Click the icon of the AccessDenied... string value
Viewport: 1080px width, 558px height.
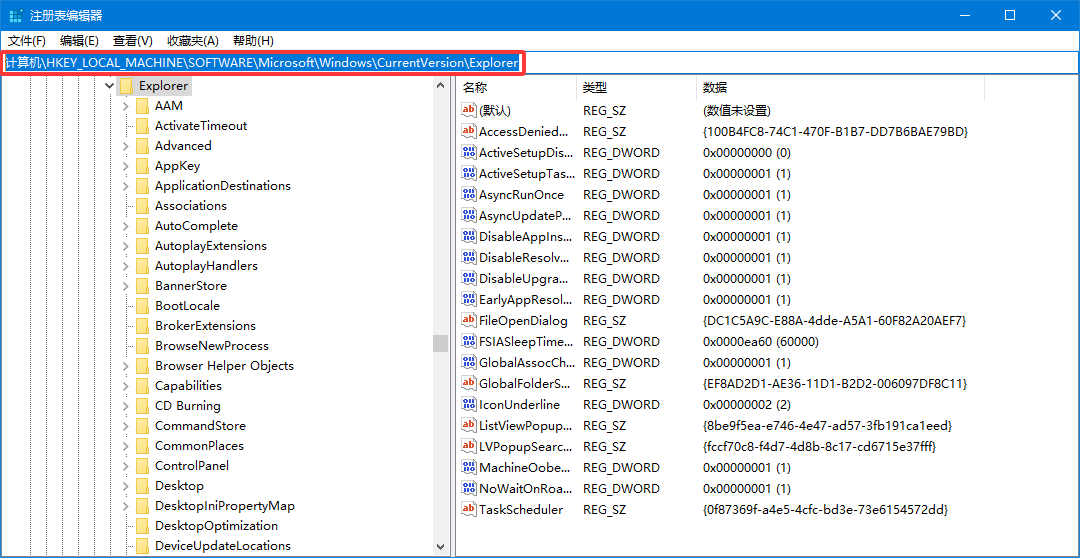(x=468, y=131)
